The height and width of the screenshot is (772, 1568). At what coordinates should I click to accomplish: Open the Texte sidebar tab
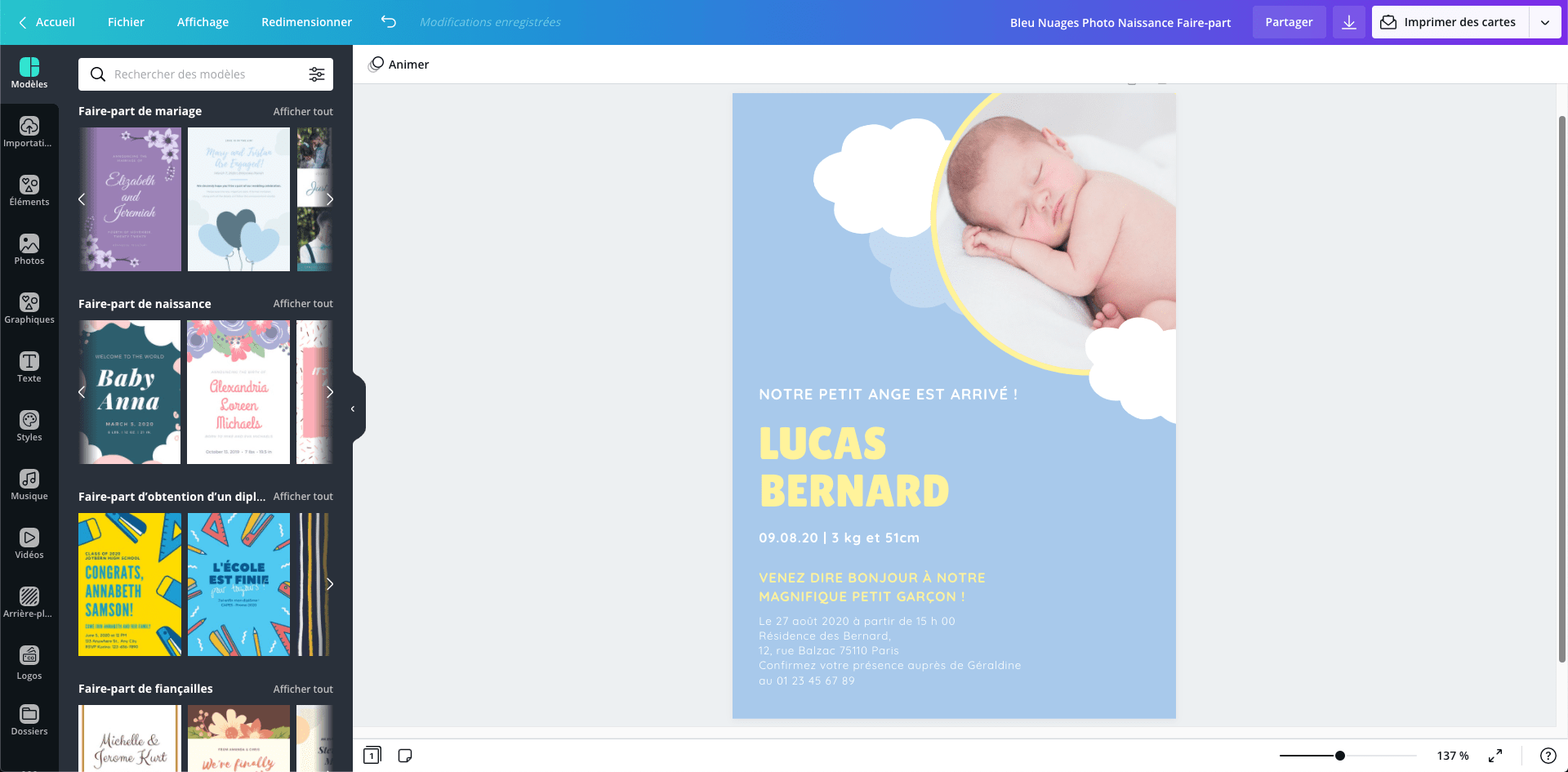coord(29,368)
